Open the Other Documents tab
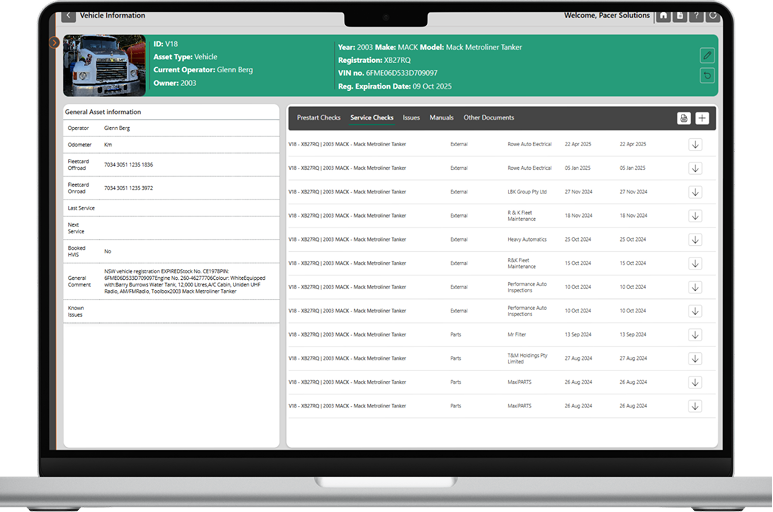Image resolution: width=773 pixels, height=512 pixels. pos(488,118)
